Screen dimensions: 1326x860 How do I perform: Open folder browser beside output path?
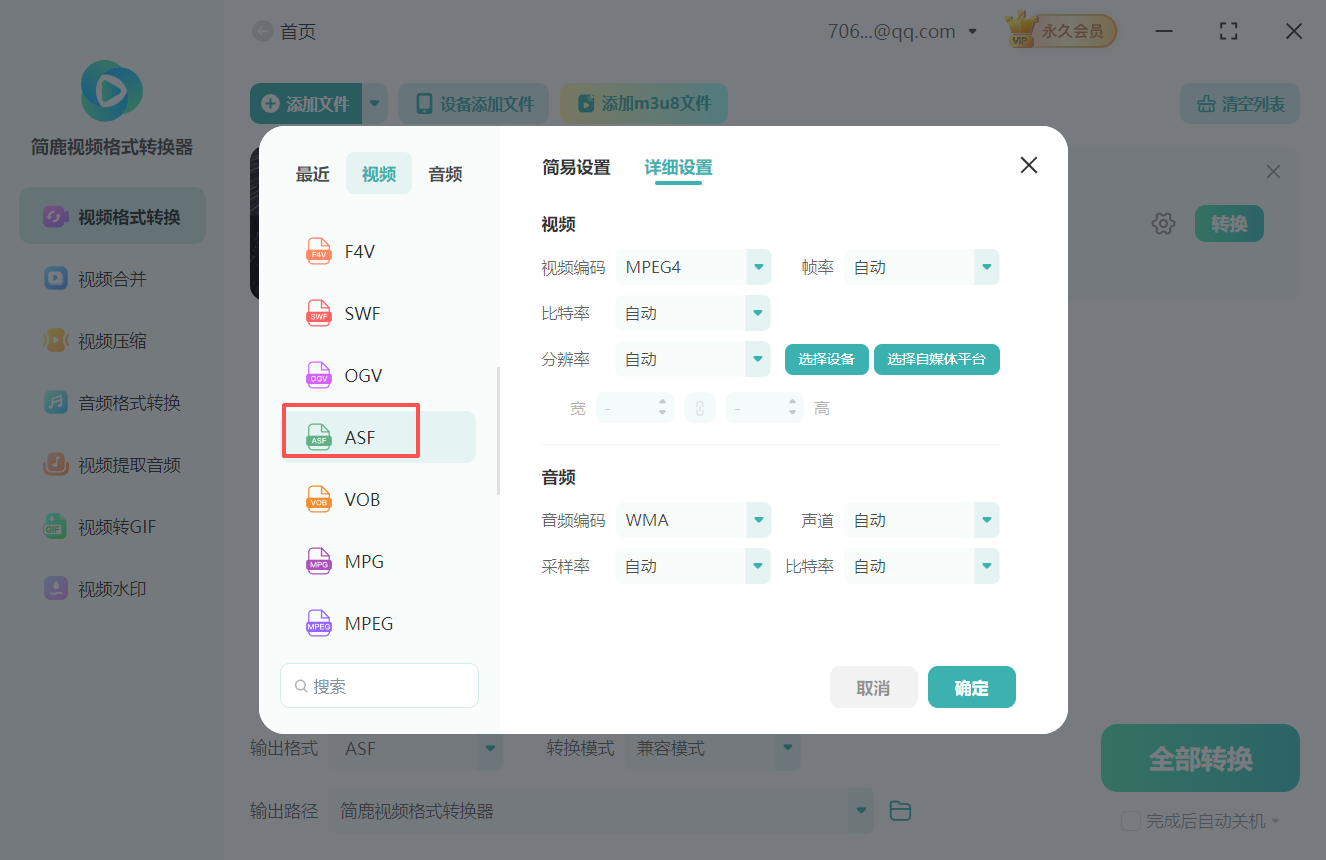(899, 810)
